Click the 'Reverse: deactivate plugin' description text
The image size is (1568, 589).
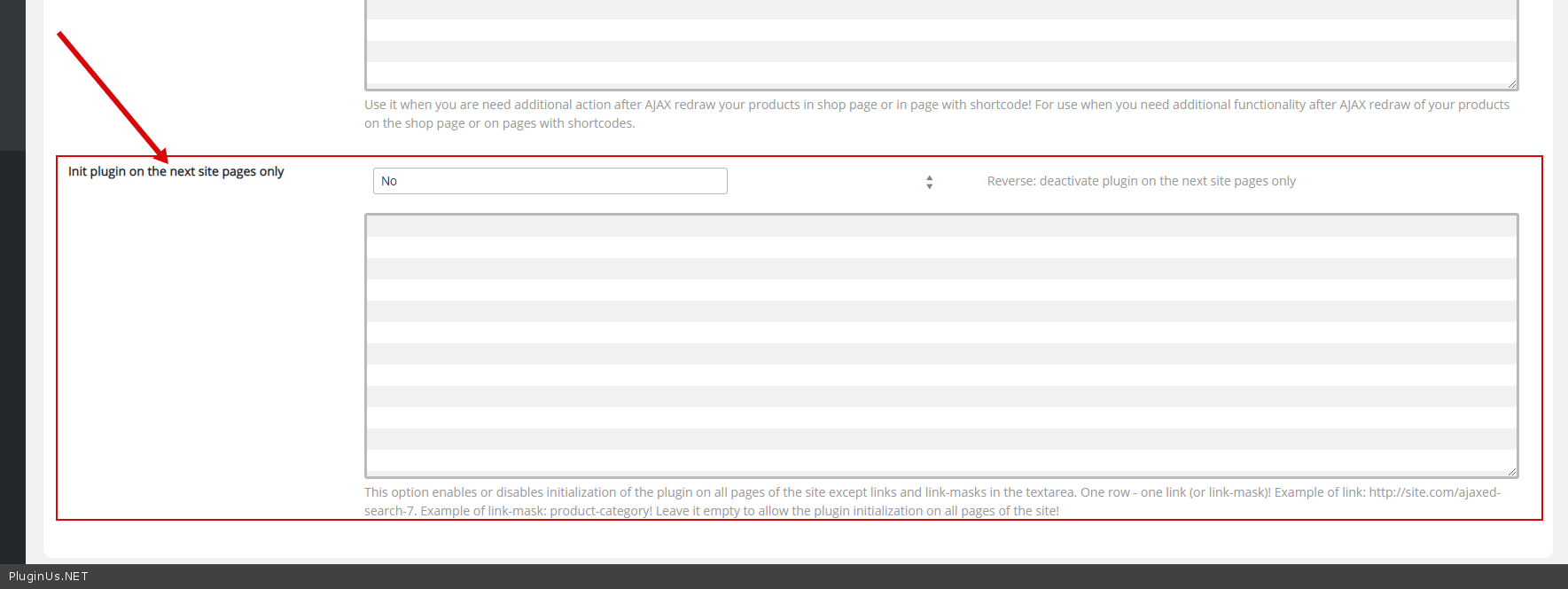click(1141, 181)
